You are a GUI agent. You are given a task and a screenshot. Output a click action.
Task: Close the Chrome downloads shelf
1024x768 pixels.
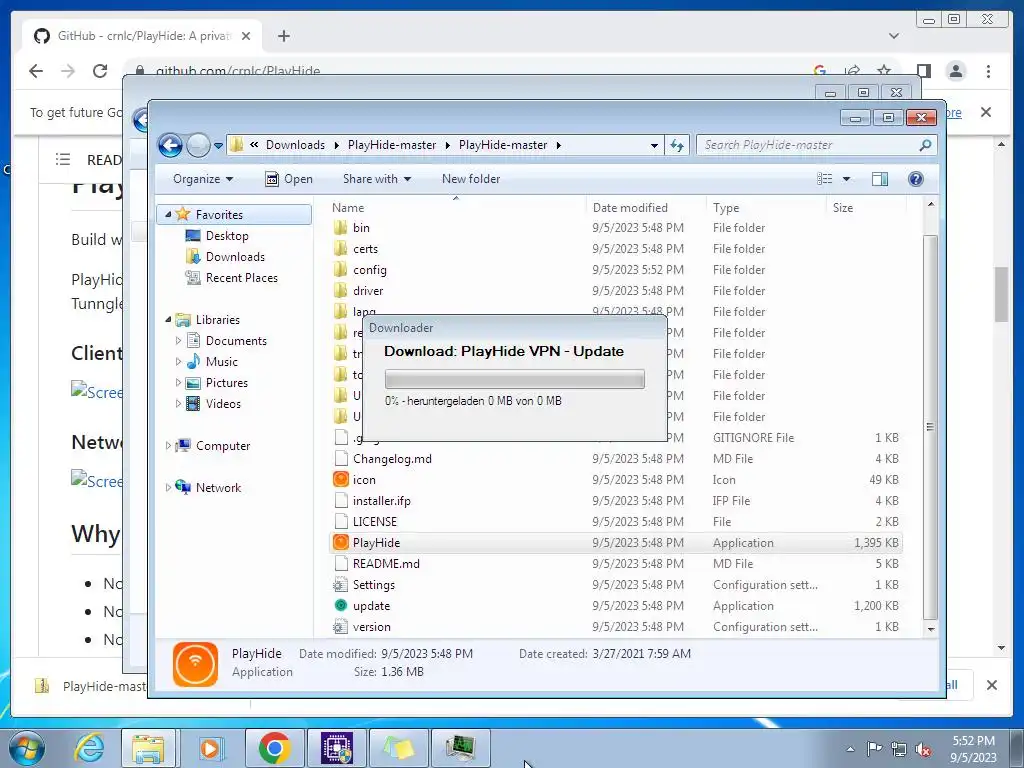[991, 685]
